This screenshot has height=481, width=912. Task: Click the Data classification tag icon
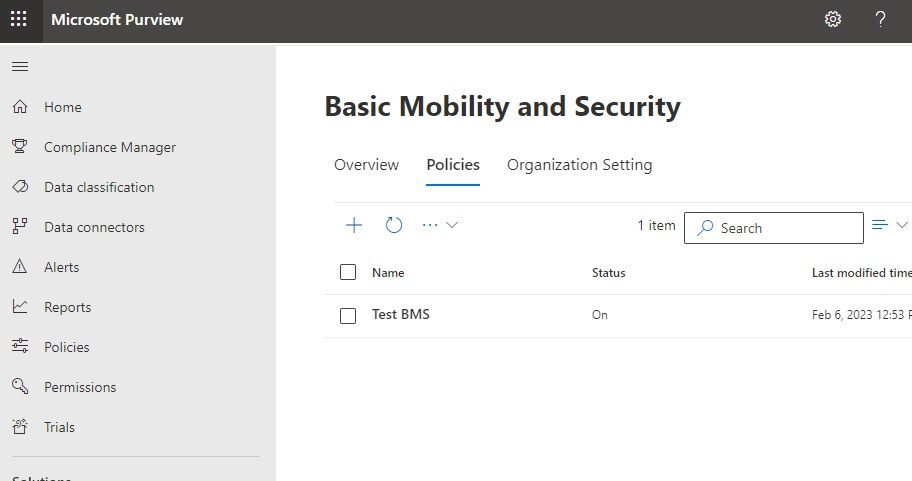coord(20,187)
